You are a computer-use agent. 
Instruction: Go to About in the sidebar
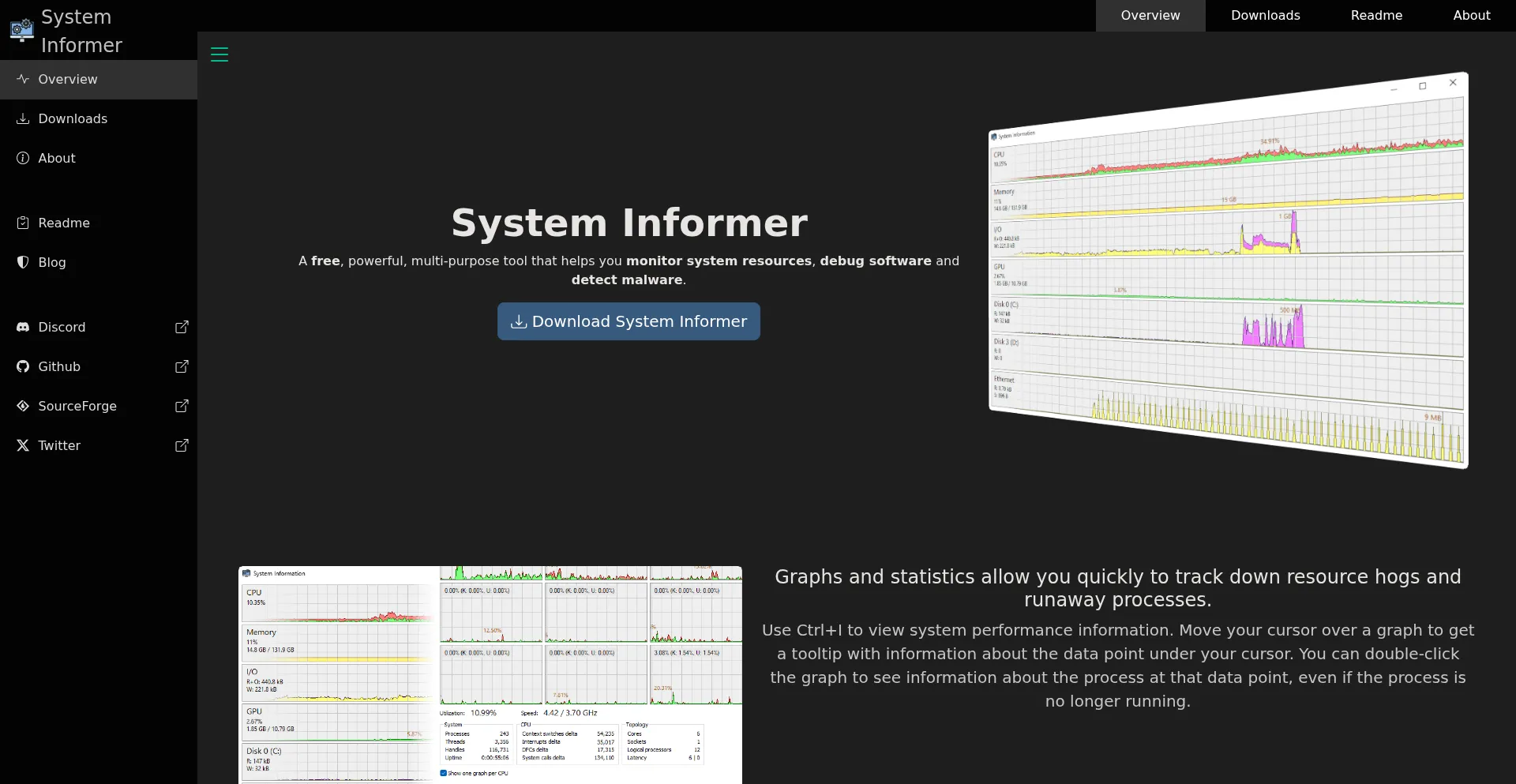99,158
